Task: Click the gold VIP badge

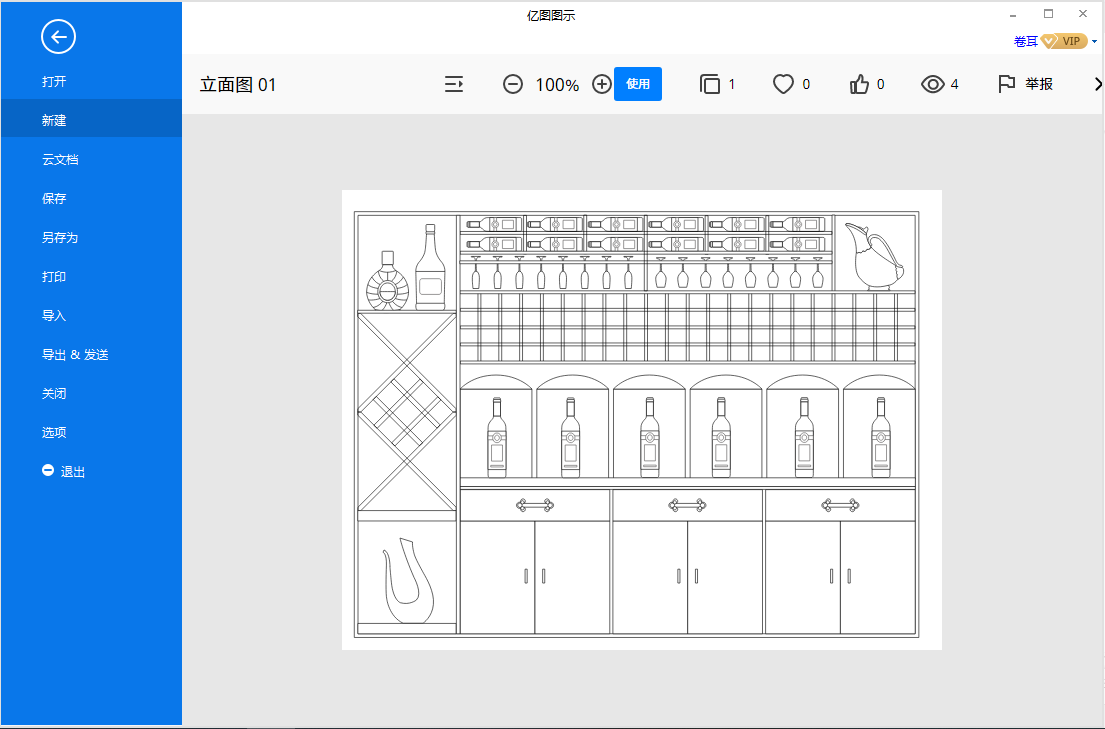Action: pyautogui.click(x=1063, y=41)
